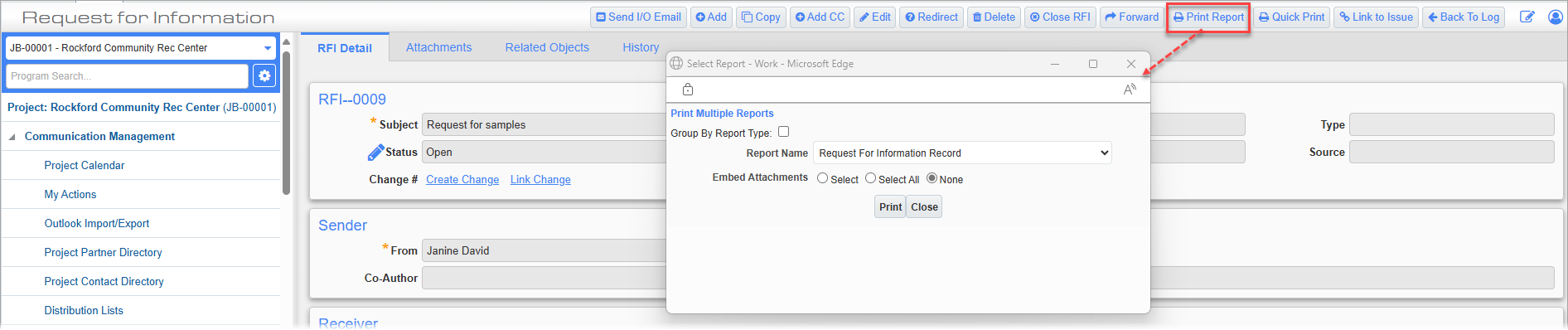Choose the Select radio for Embed Attachments
The image size is (1568, 330).
pos(822,178)
